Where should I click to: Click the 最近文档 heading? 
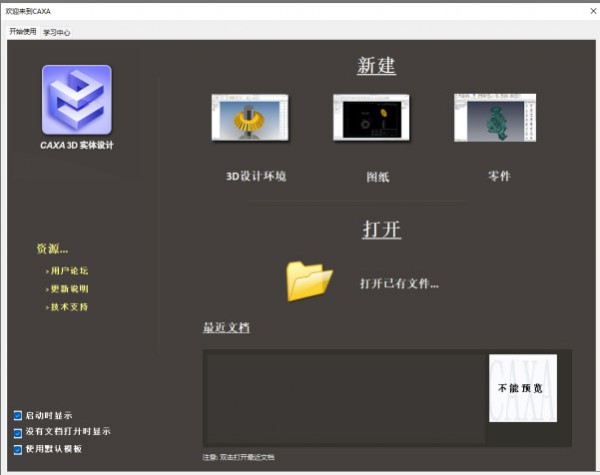(226, 328)
